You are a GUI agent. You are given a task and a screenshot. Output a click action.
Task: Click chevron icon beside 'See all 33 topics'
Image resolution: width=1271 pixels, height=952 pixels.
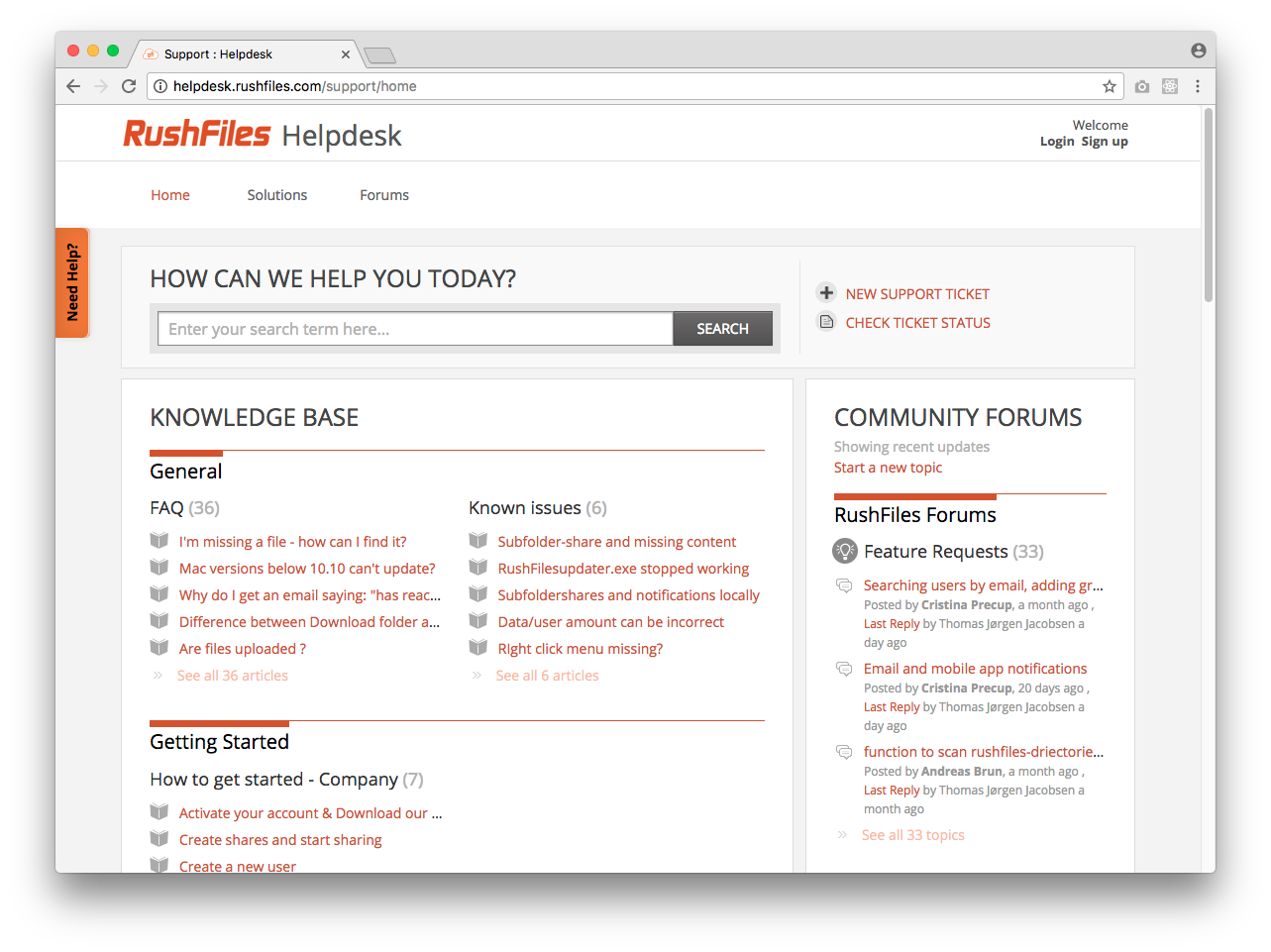[843, 835]
